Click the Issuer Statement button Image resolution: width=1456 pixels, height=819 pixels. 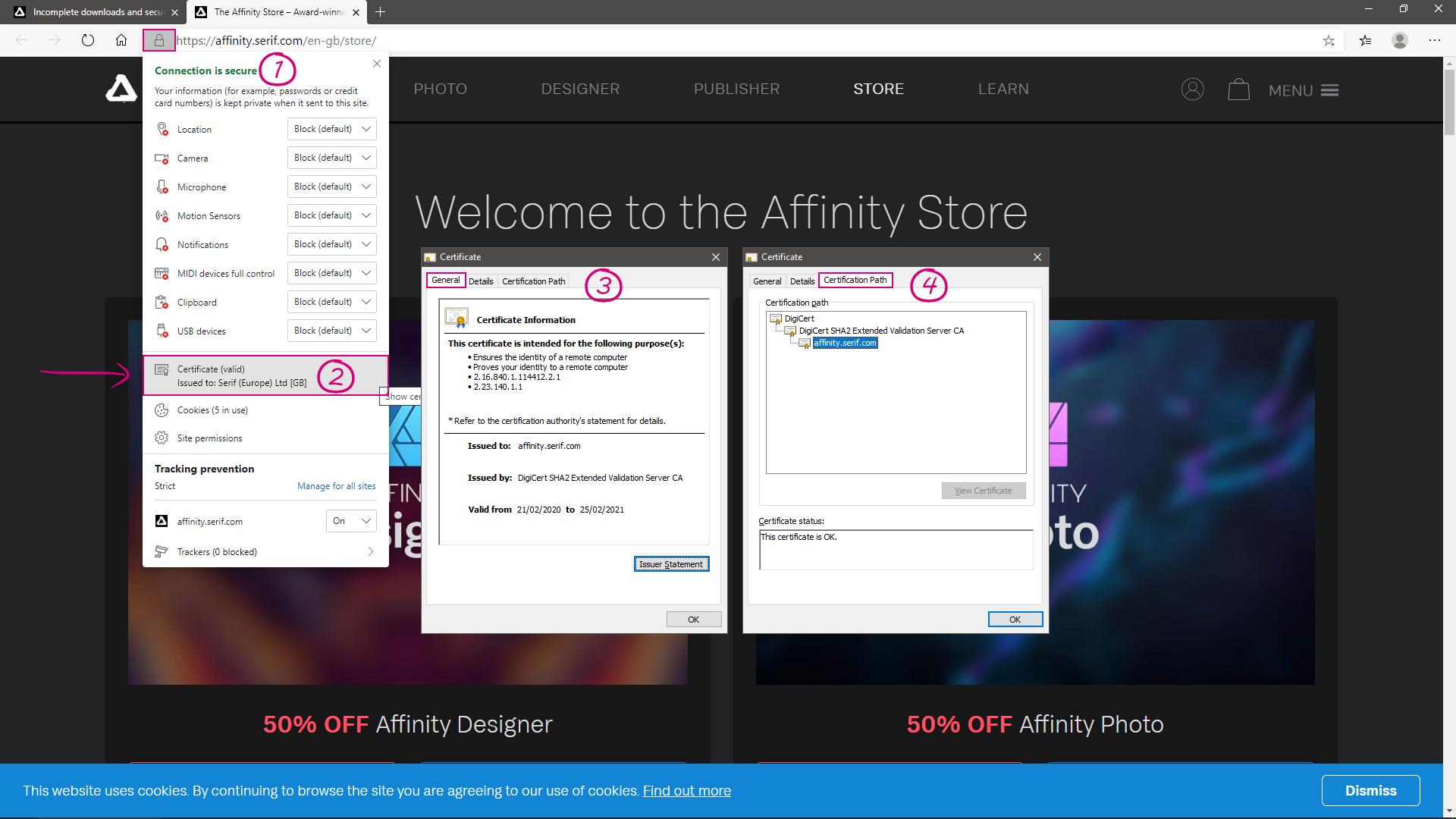click(671, 564)
